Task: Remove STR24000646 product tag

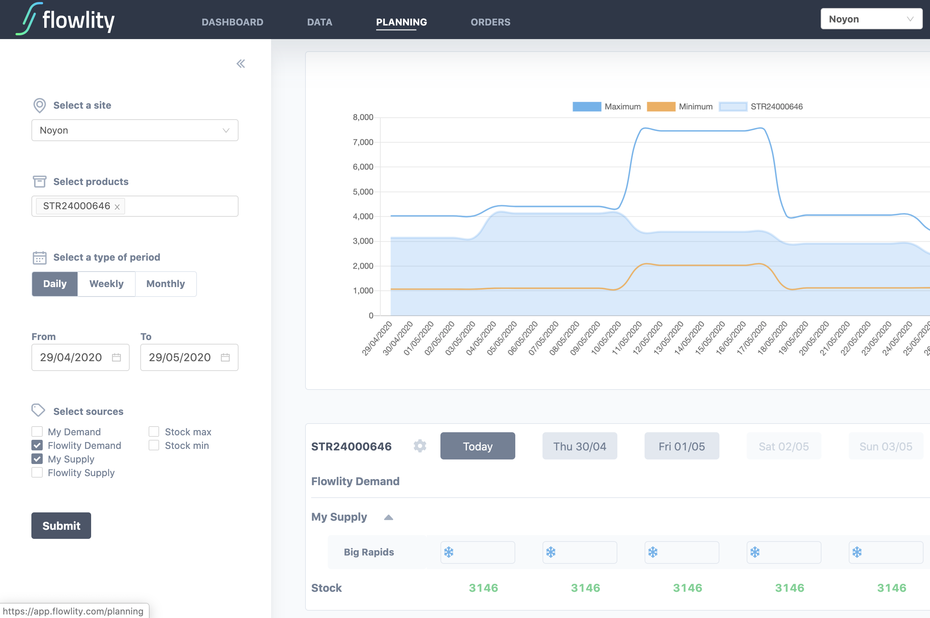Action: coord(117,207)
